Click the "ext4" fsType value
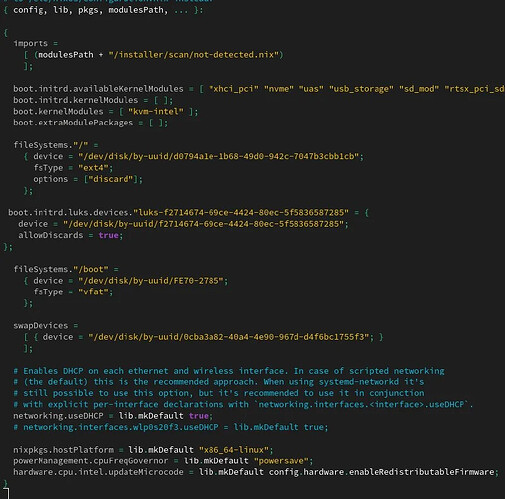 [x=93, y=168]
